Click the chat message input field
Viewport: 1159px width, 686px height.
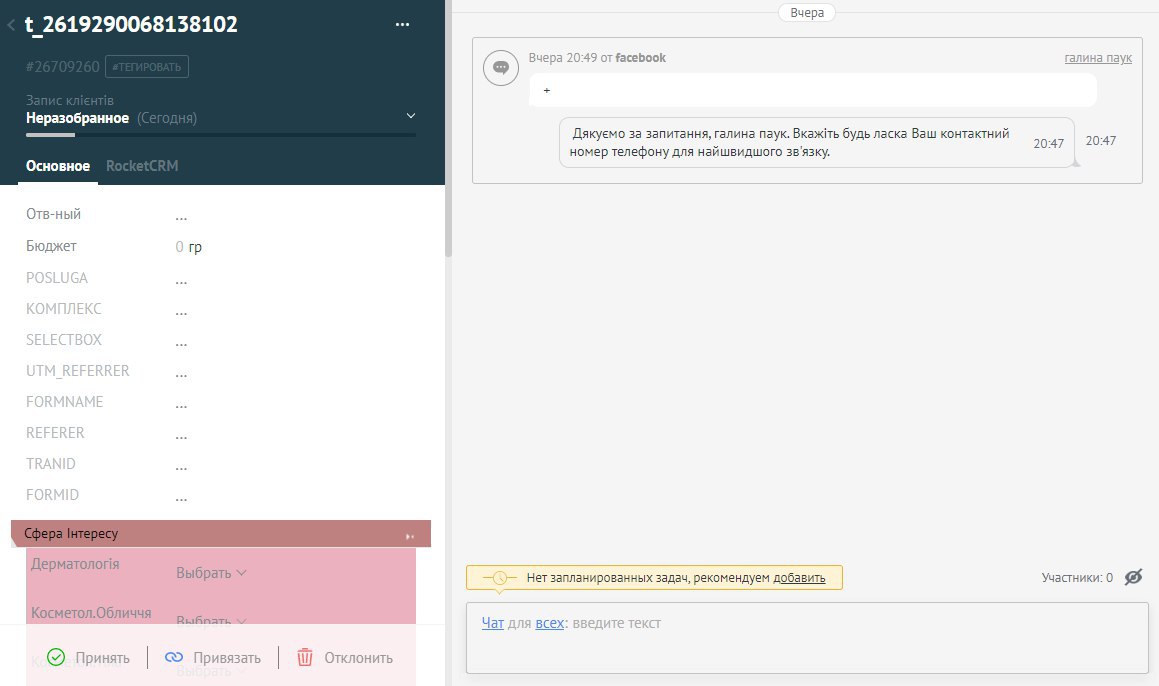[x=807, y=638]
